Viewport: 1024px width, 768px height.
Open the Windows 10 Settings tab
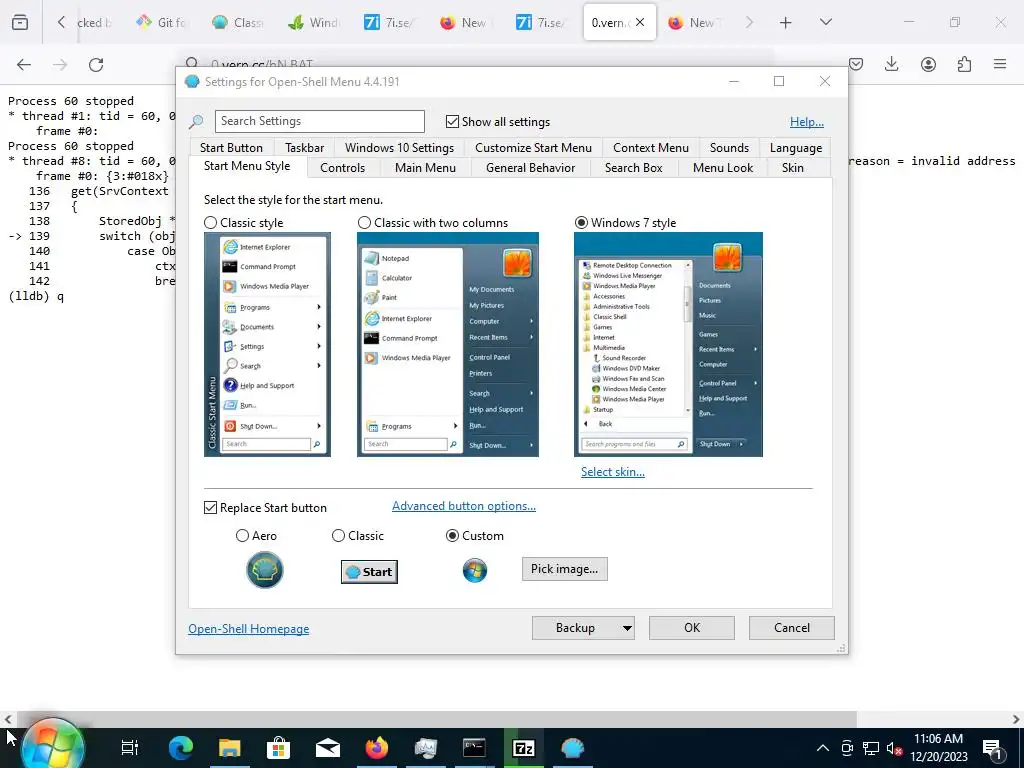point(400,148)
